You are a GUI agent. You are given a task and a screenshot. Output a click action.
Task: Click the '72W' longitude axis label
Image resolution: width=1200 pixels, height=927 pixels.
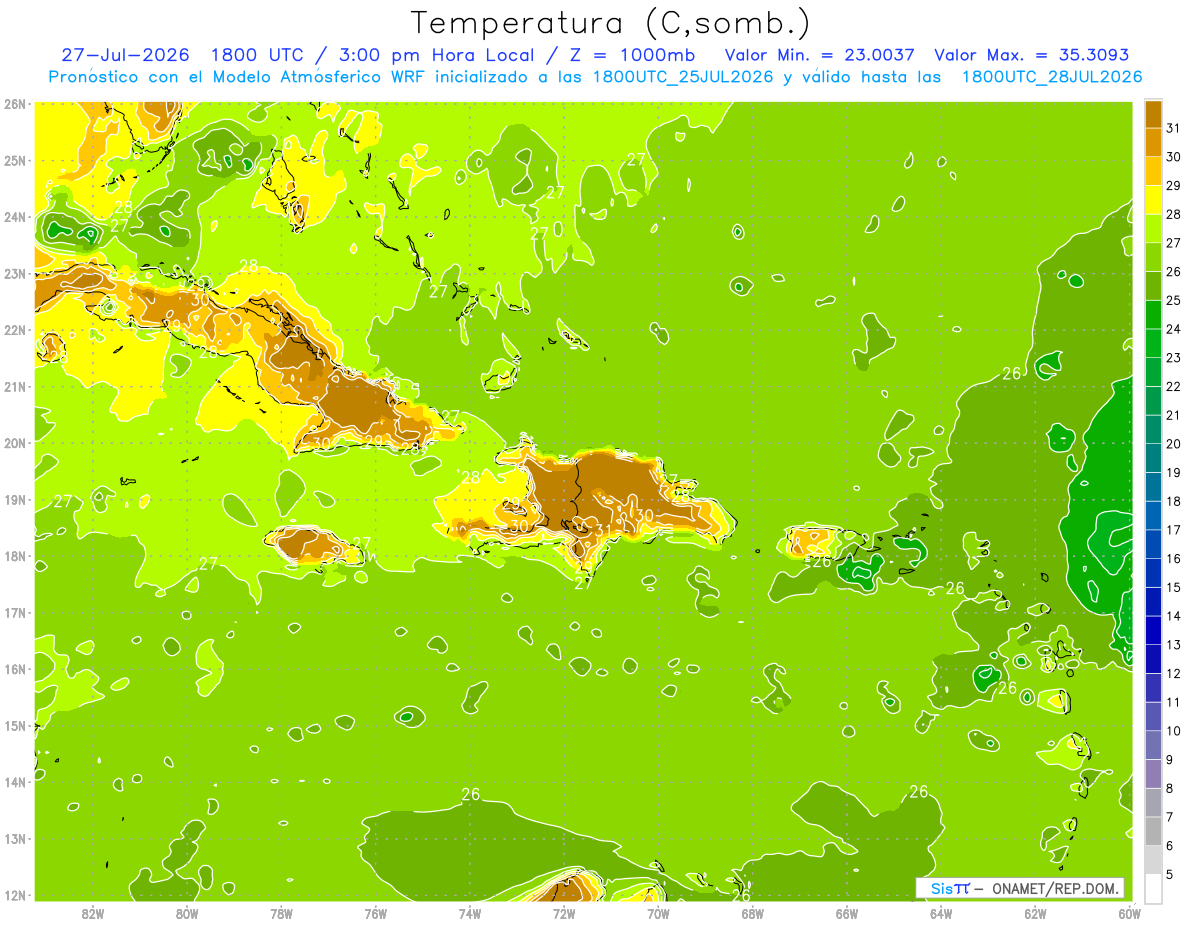[x=564, y=914]
